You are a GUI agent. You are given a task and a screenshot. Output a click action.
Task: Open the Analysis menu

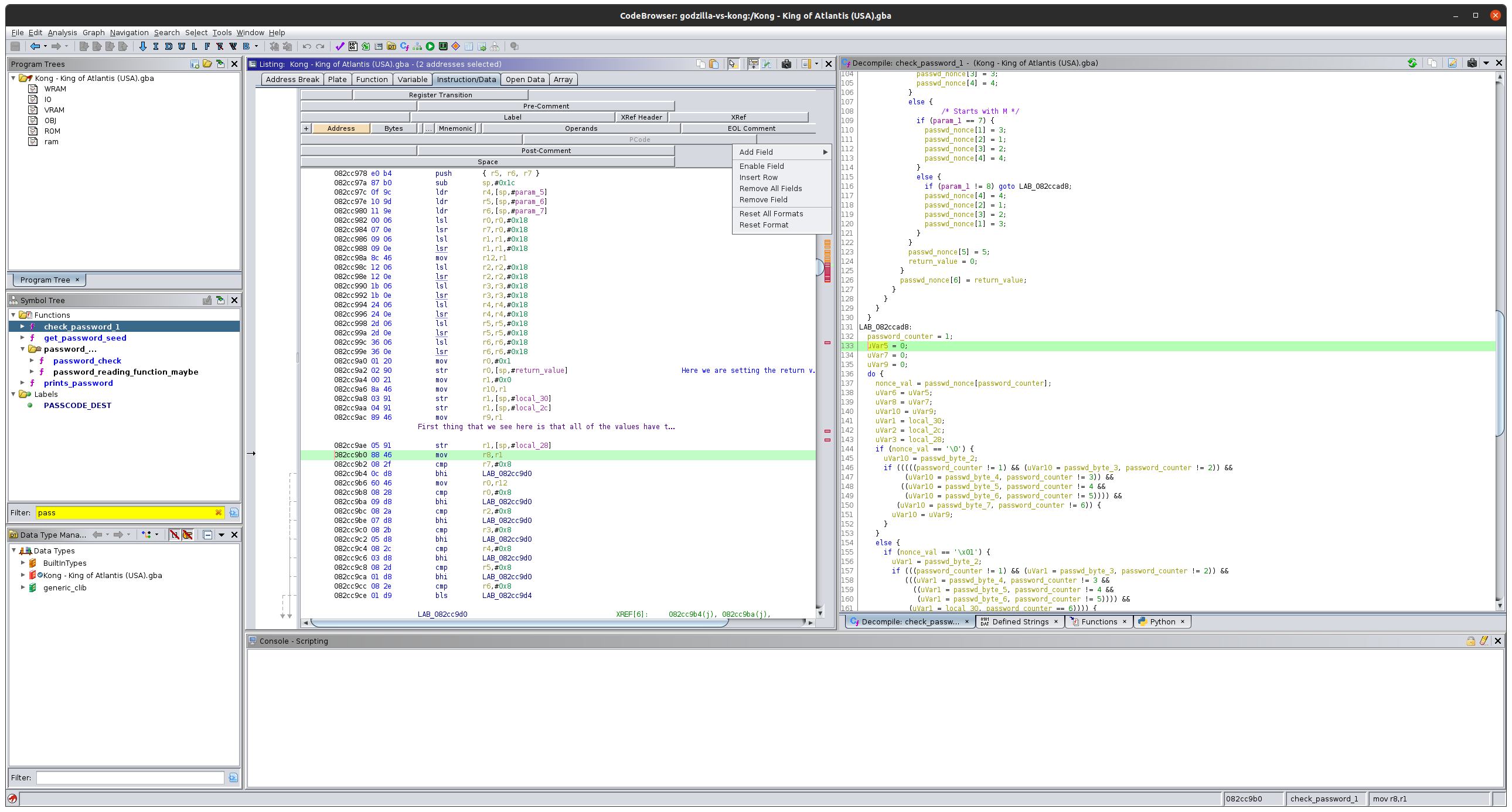pyautogui.click(x=62, y=33)
